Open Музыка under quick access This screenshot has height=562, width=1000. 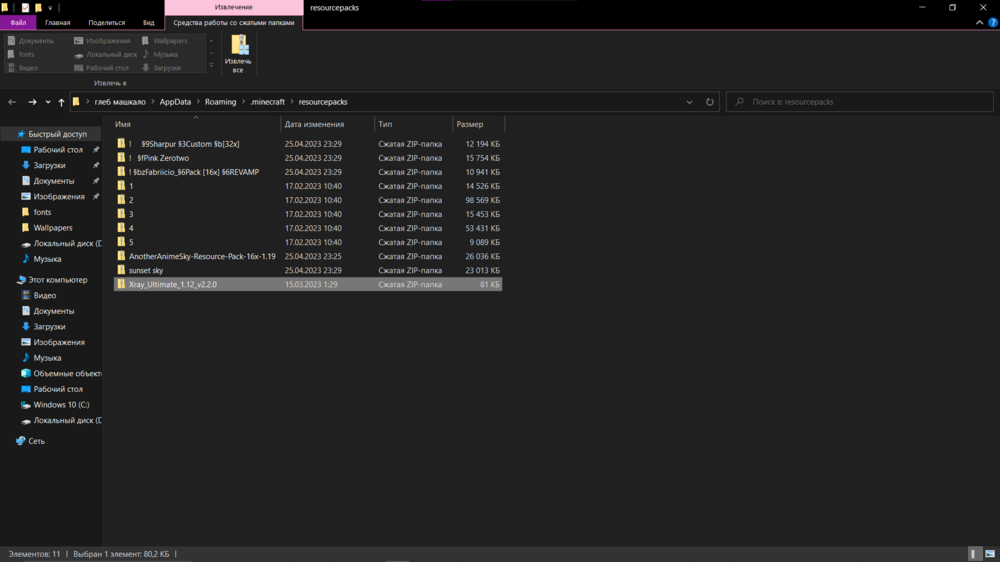coord(47,259)
